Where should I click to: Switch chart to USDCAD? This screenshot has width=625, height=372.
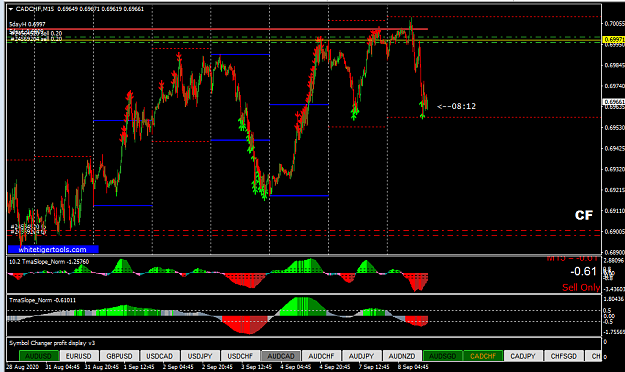coord(160,356)
